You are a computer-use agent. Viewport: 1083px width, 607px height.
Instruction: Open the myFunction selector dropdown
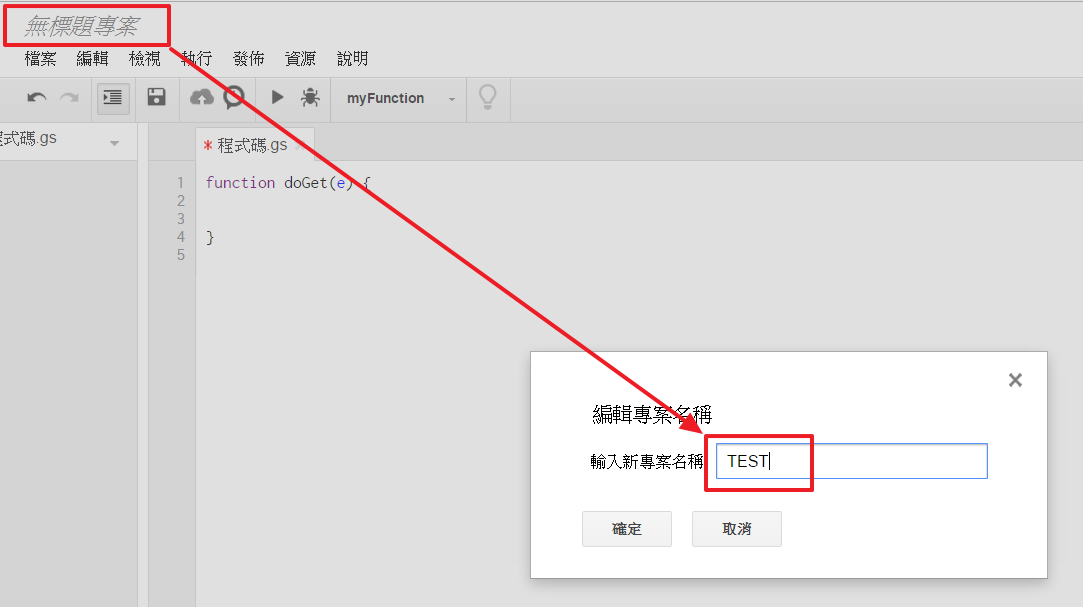click(x=400, y=99)
